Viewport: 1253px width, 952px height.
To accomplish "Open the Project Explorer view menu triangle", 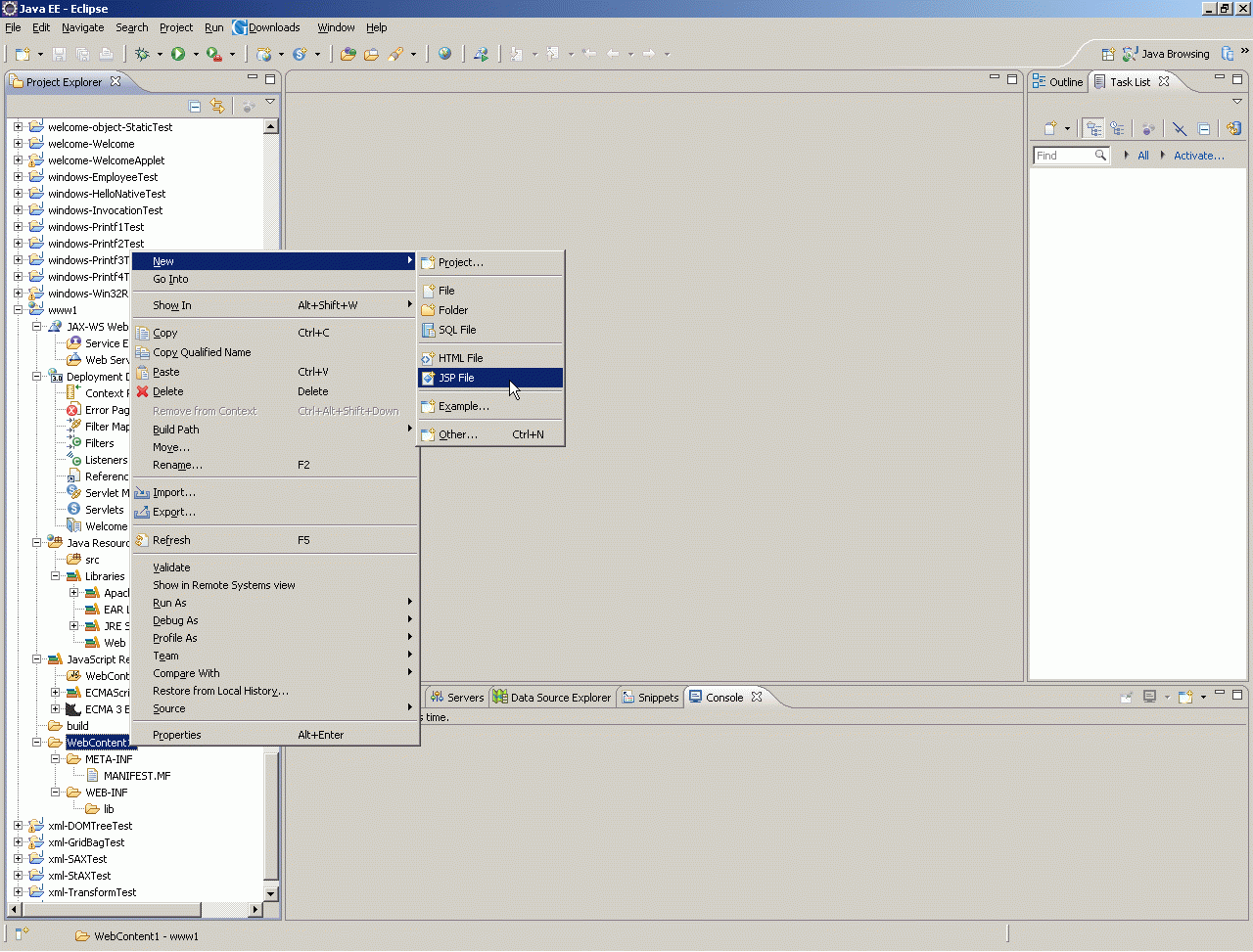I will (270, 102).
